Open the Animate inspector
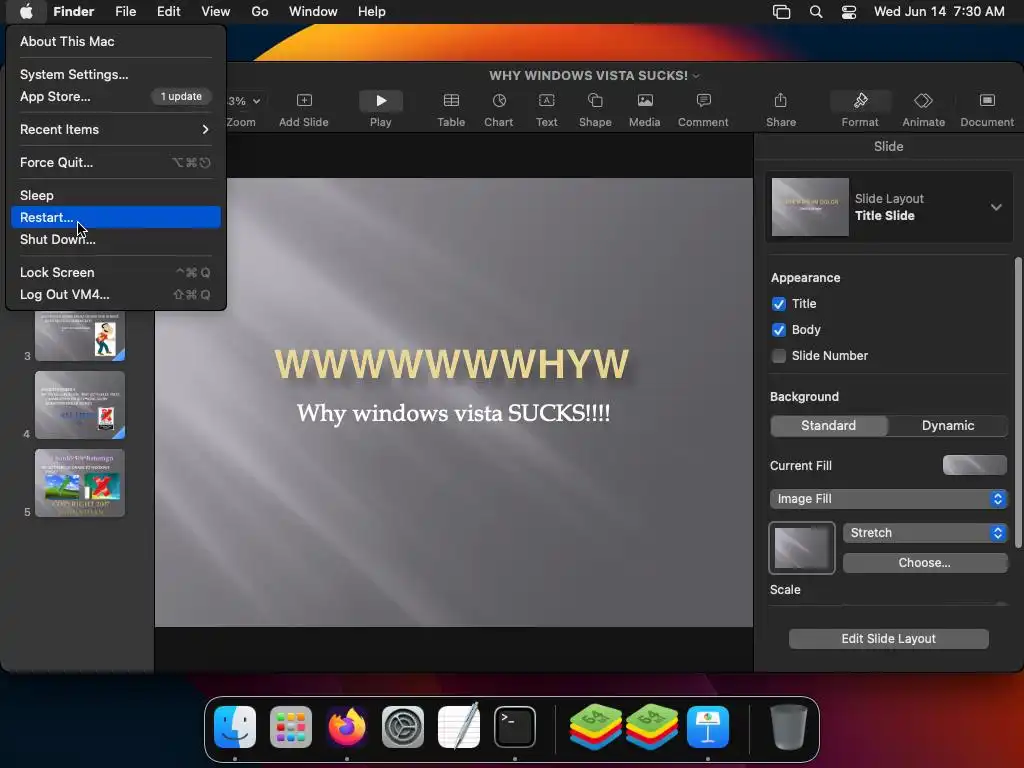This screenshot has height=768, width=1024. [x=923, y=101]
